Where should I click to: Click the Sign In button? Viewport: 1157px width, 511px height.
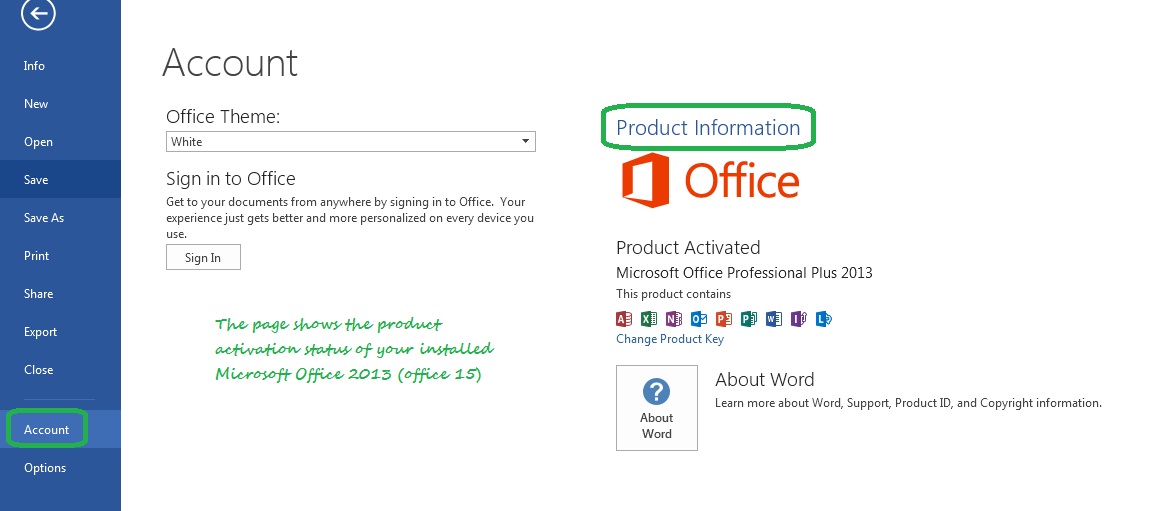(203, 257)
